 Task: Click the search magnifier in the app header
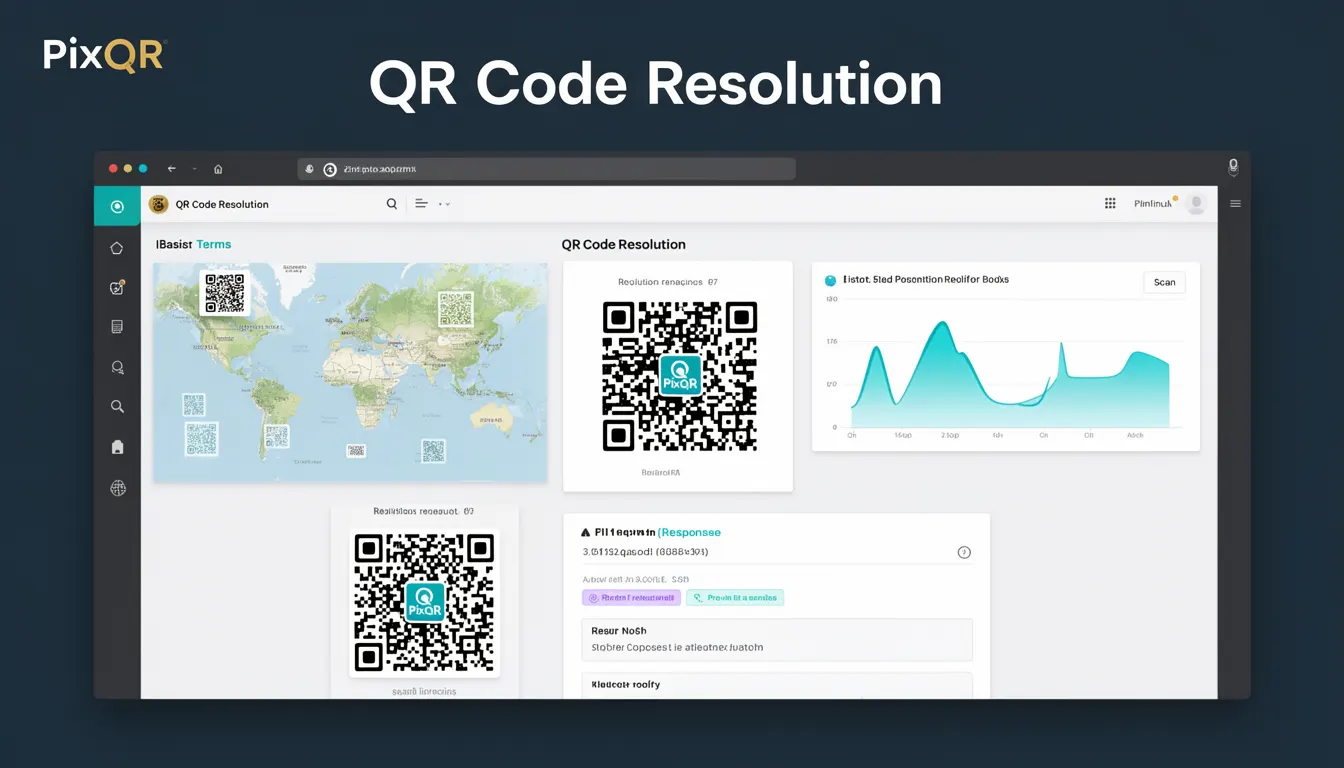pyautogui.click(x=392, y=203)
